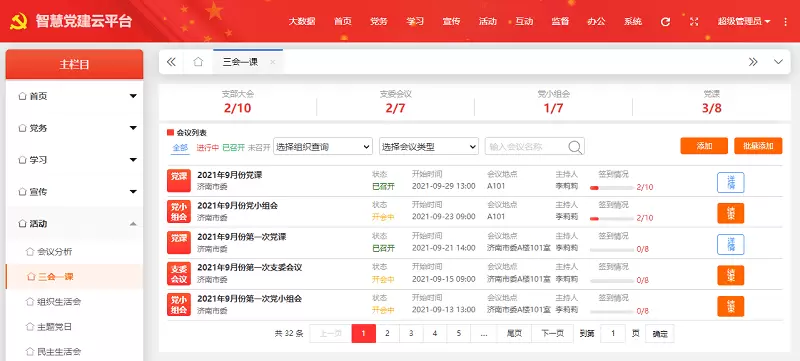Click the 批量添加 button

[758, 146]
